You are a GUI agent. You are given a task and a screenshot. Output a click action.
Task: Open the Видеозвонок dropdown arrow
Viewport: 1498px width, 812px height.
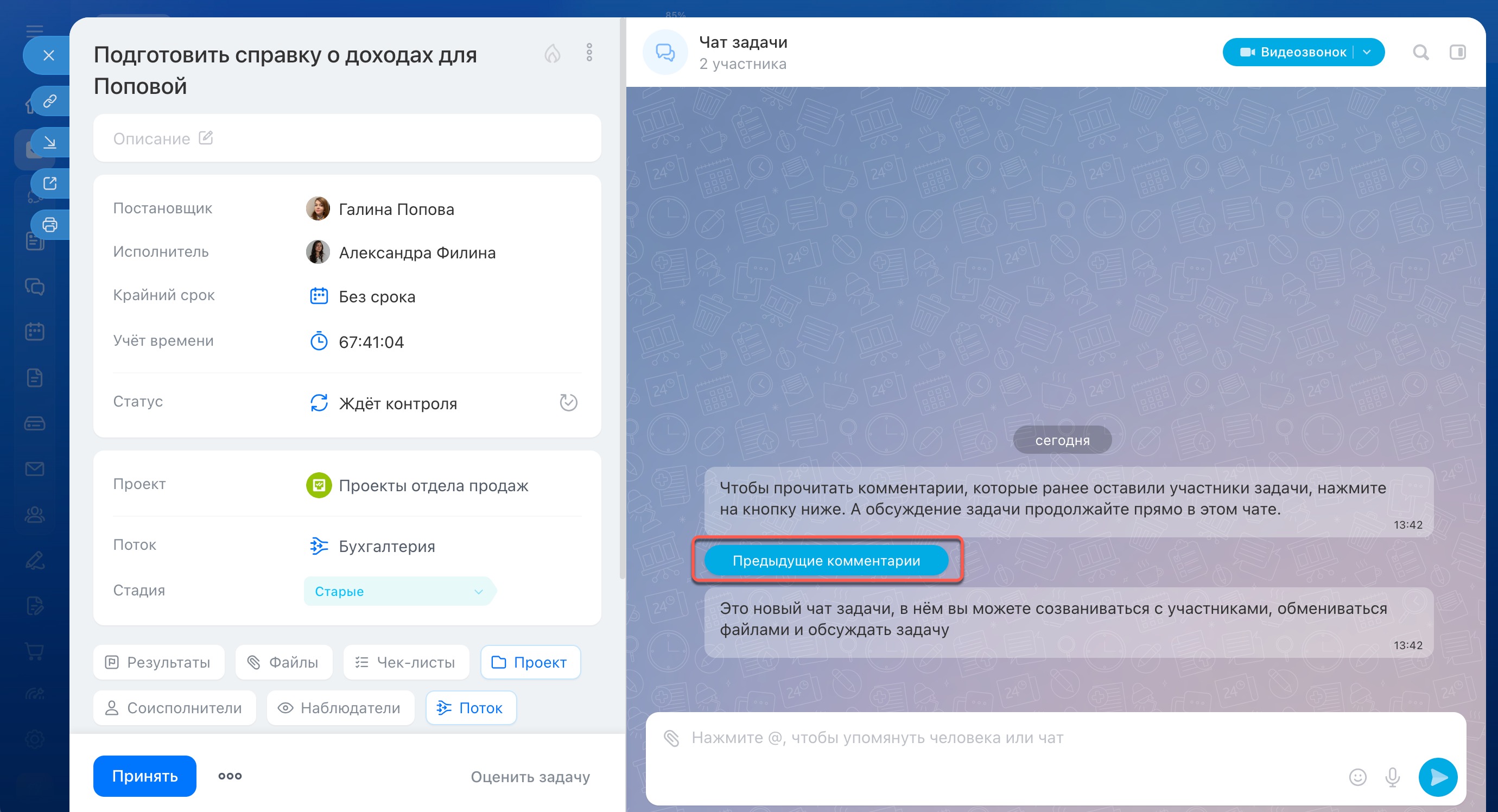(1367, 52)
